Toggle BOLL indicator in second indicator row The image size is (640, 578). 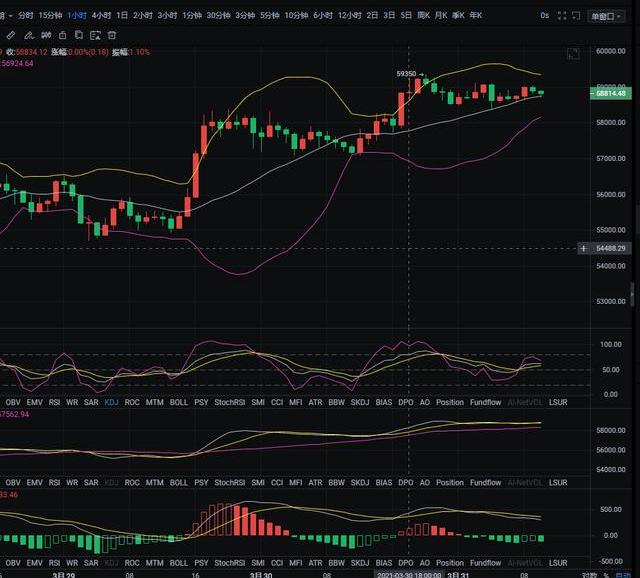(178, 482)
